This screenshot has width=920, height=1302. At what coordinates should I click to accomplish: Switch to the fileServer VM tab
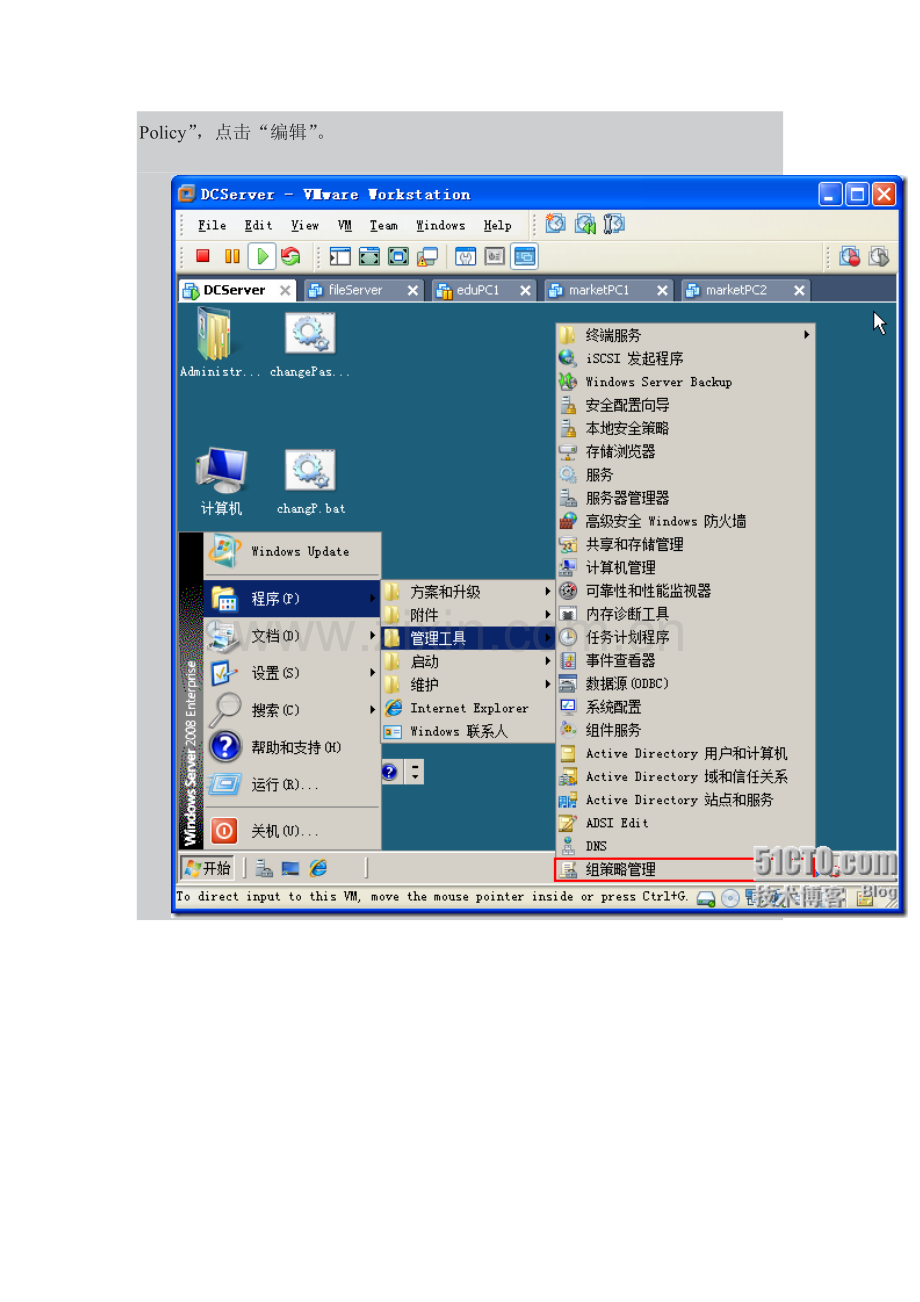361,290
